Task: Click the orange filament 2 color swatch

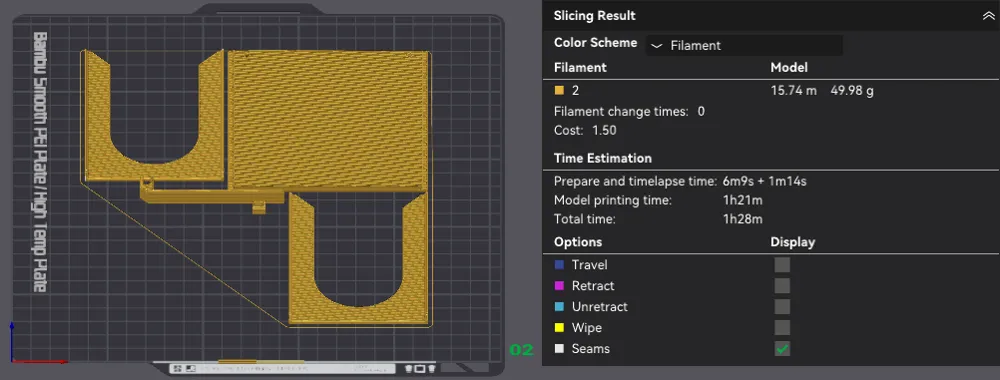Action: pyautogui.click(x=559, y=91)
